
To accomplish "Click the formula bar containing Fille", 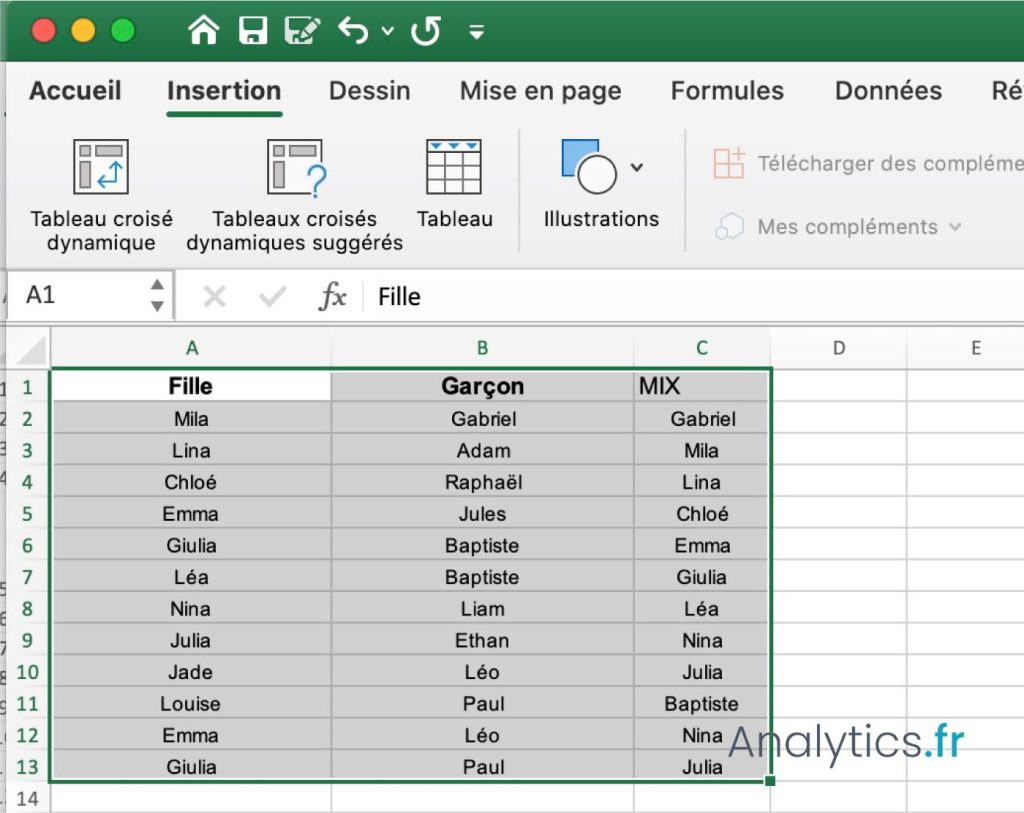I will coord(694,296).
